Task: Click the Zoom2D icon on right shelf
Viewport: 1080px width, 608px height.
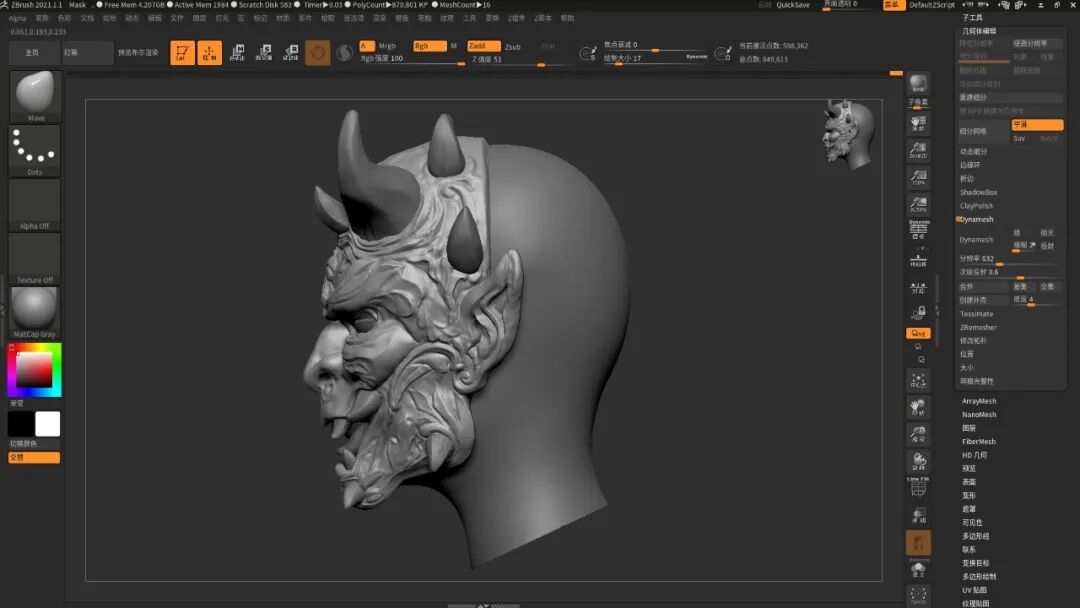Action: click(x=918, y=151)
